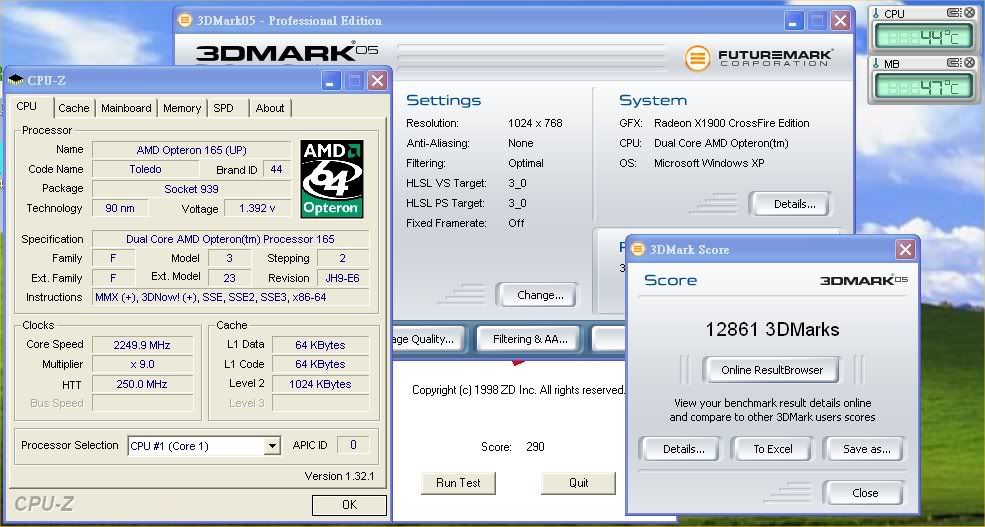Click the AMD 64 Opteron logo
Screen dimensions: 985x527
(x=331, y=178)
